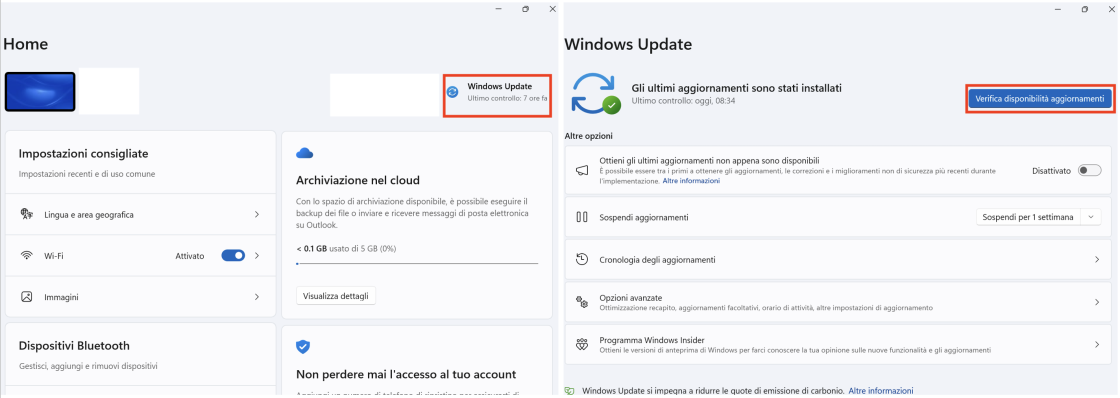Click the update status sync icon with checkmark
Screen dimensions: 1120x398
coord(597,94)
